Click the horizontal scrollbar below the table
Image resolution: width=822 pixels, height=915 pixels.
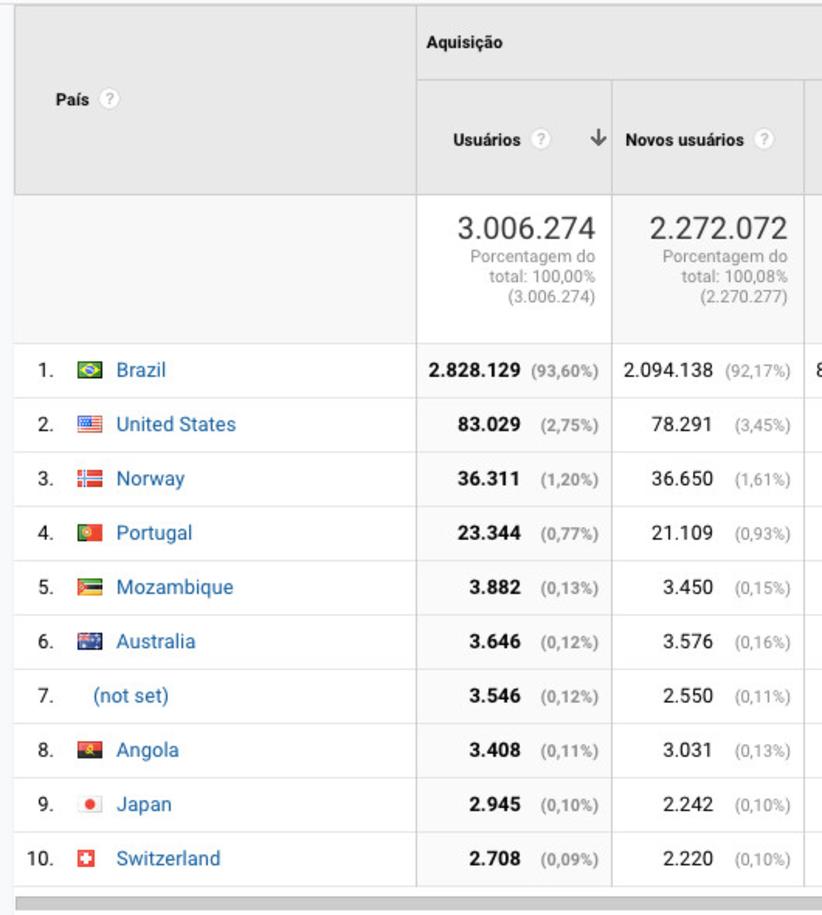[x=418, y=904]
